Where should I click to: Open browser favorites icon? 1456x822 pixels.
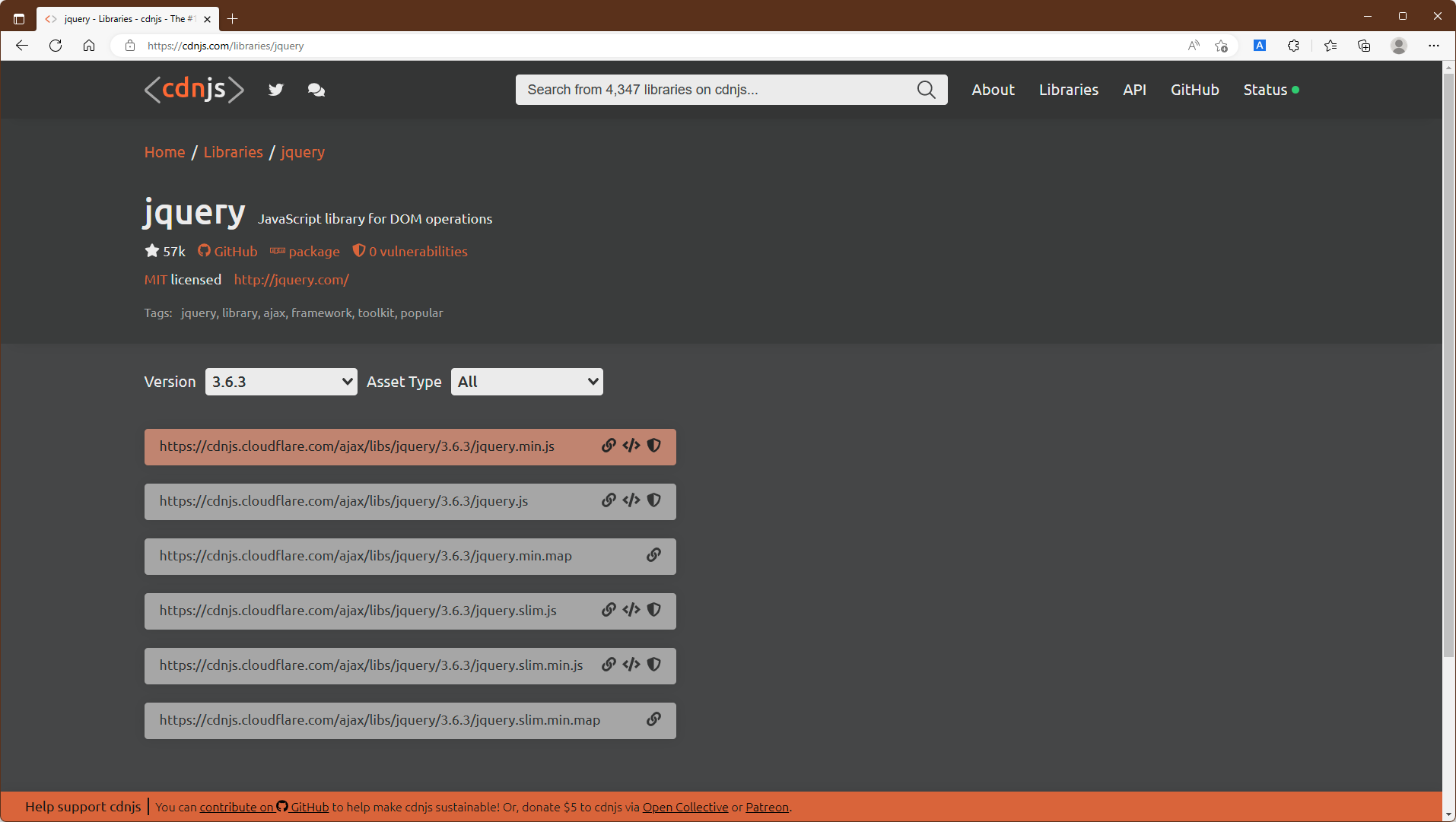tap(1330, 46)
